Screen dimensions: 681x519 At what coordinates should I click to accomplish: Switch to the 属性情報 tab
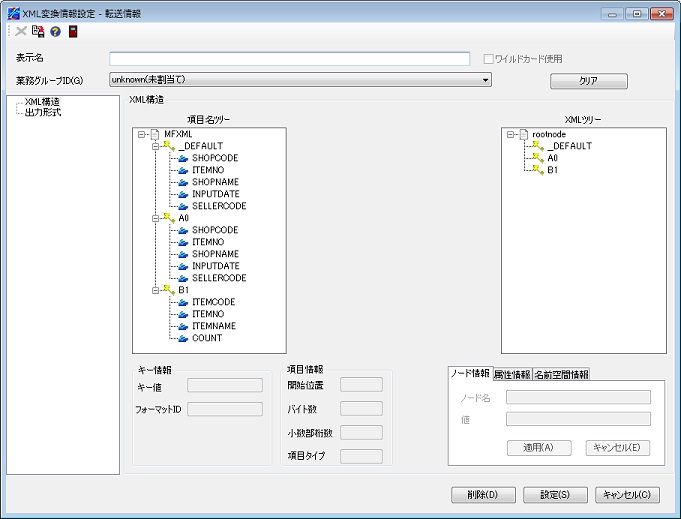512,374
